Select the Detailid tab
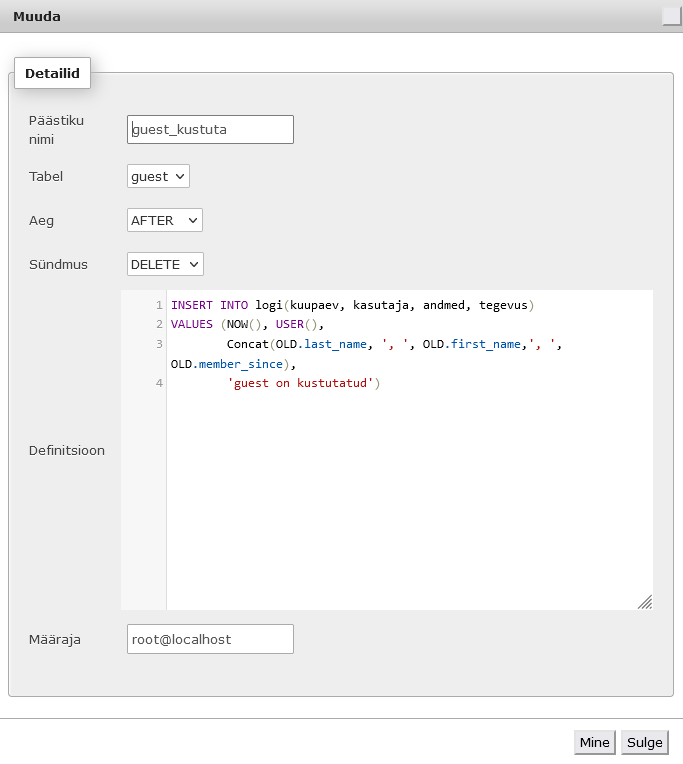Screen dimensions: 683x764 (52, 73)
